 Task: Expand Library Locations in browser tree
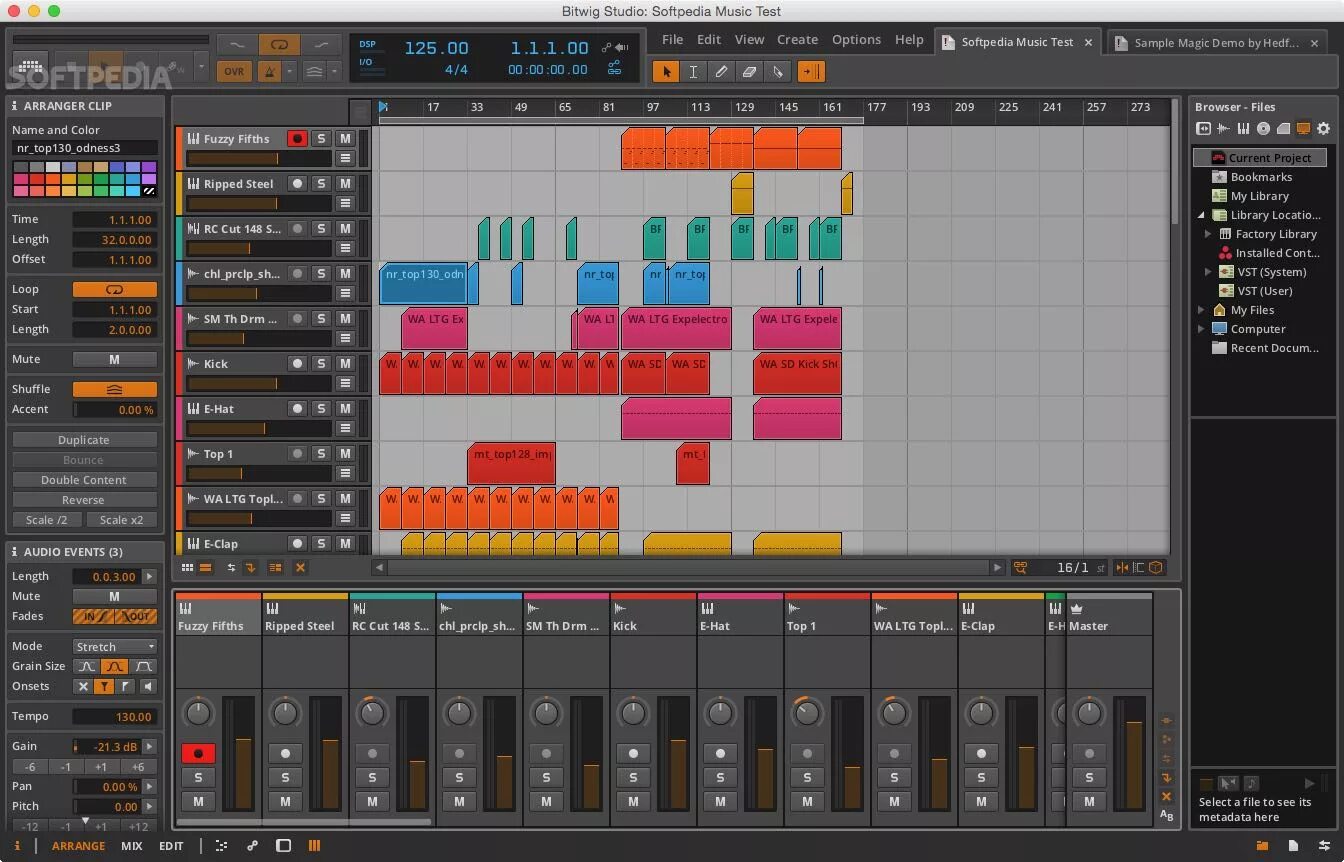pyautogui.click(x=1202, y=215)
